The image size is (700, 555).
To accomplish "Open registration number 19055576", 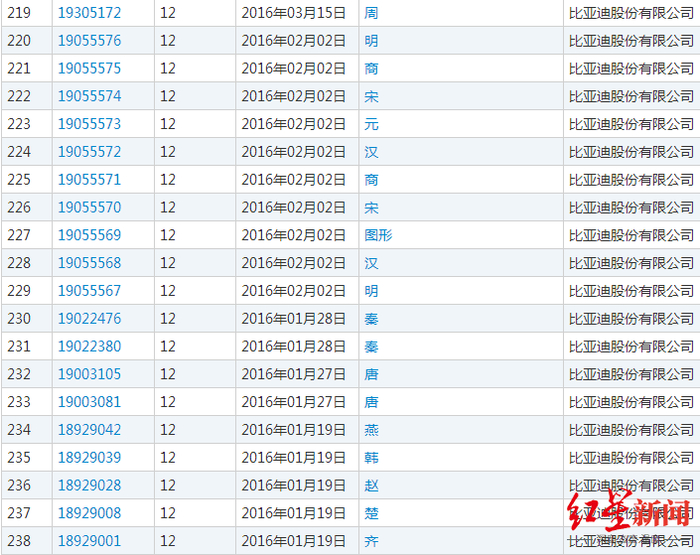I will pos(89,41).
